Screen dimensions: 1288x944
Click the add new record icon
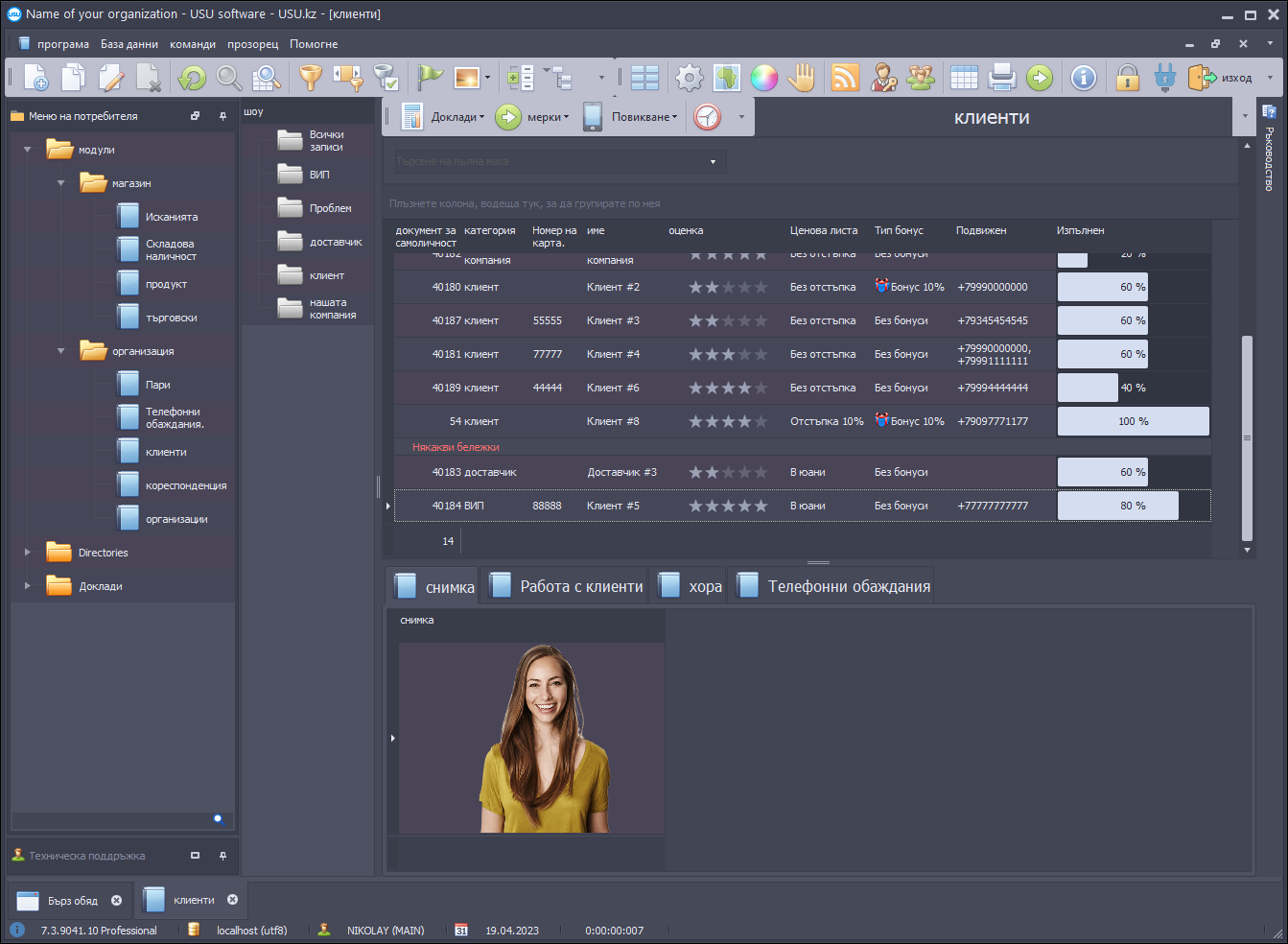[x=35, y=78]
